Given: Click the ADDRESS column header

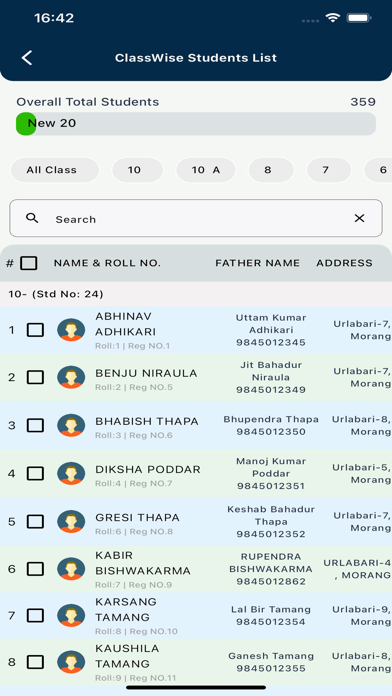Looking at the screenshot, I should coord(344,263).
